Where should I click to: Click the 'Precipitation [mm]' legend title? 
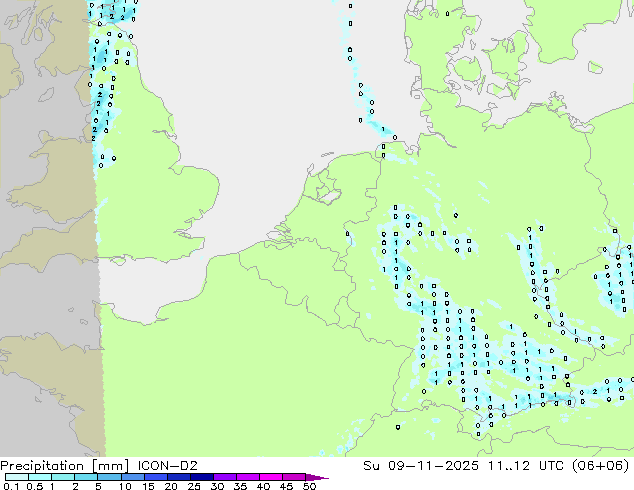pos(64,466)
